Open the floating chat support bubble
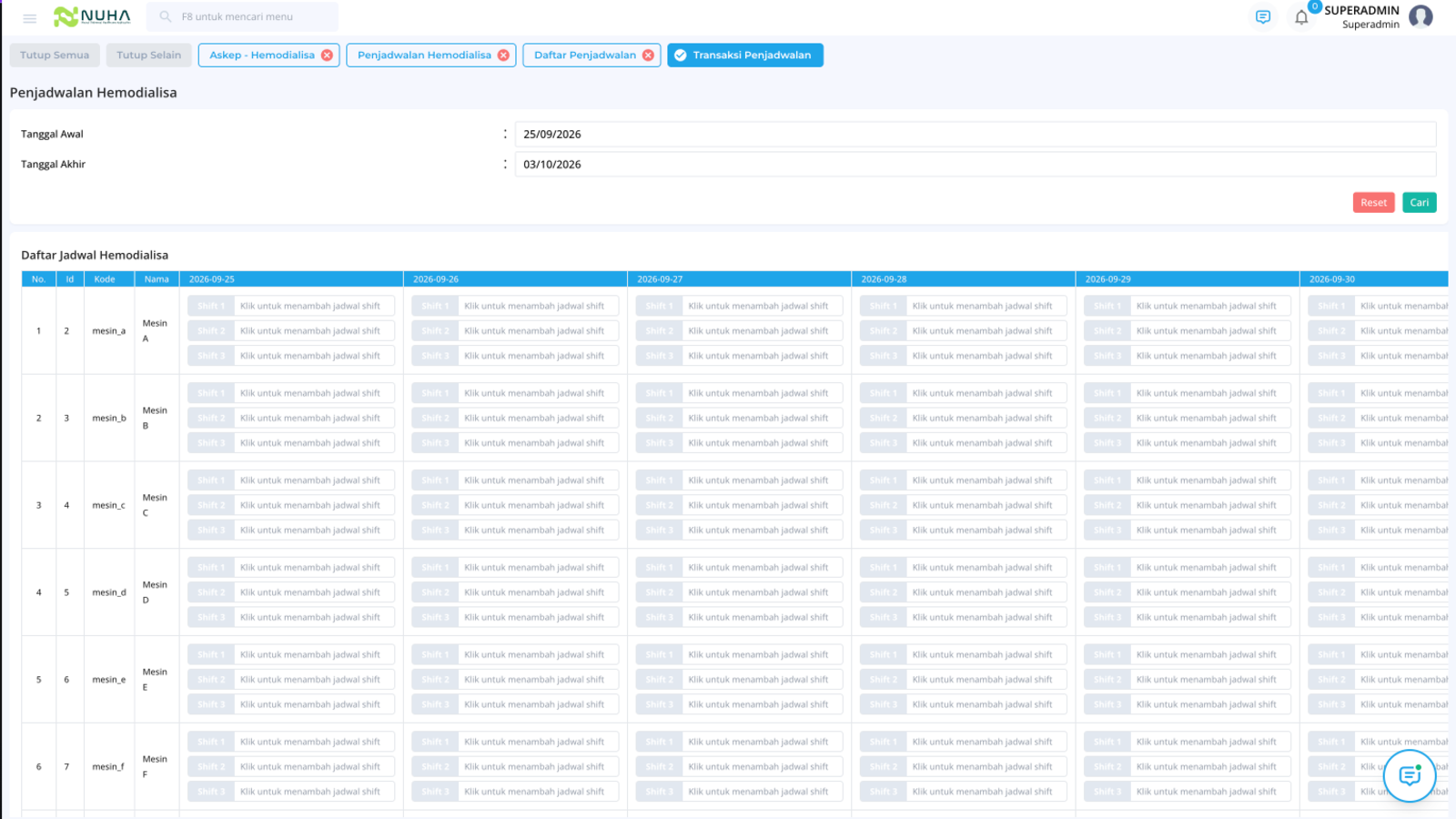 [x=1410, y=775]
